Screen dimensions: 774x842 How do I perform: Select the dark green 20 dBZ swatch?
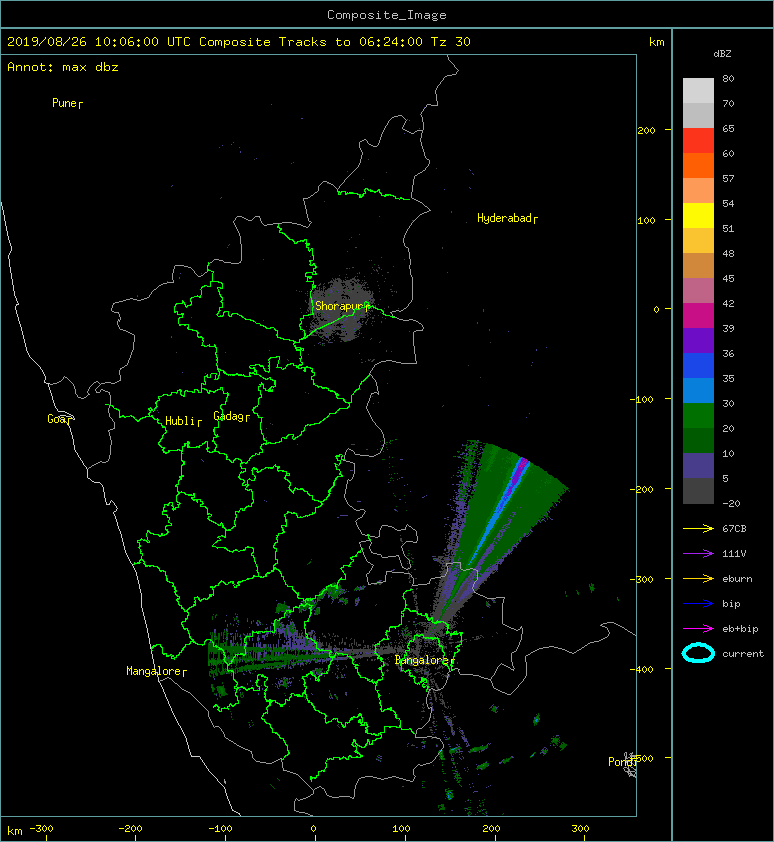[698, 441]
